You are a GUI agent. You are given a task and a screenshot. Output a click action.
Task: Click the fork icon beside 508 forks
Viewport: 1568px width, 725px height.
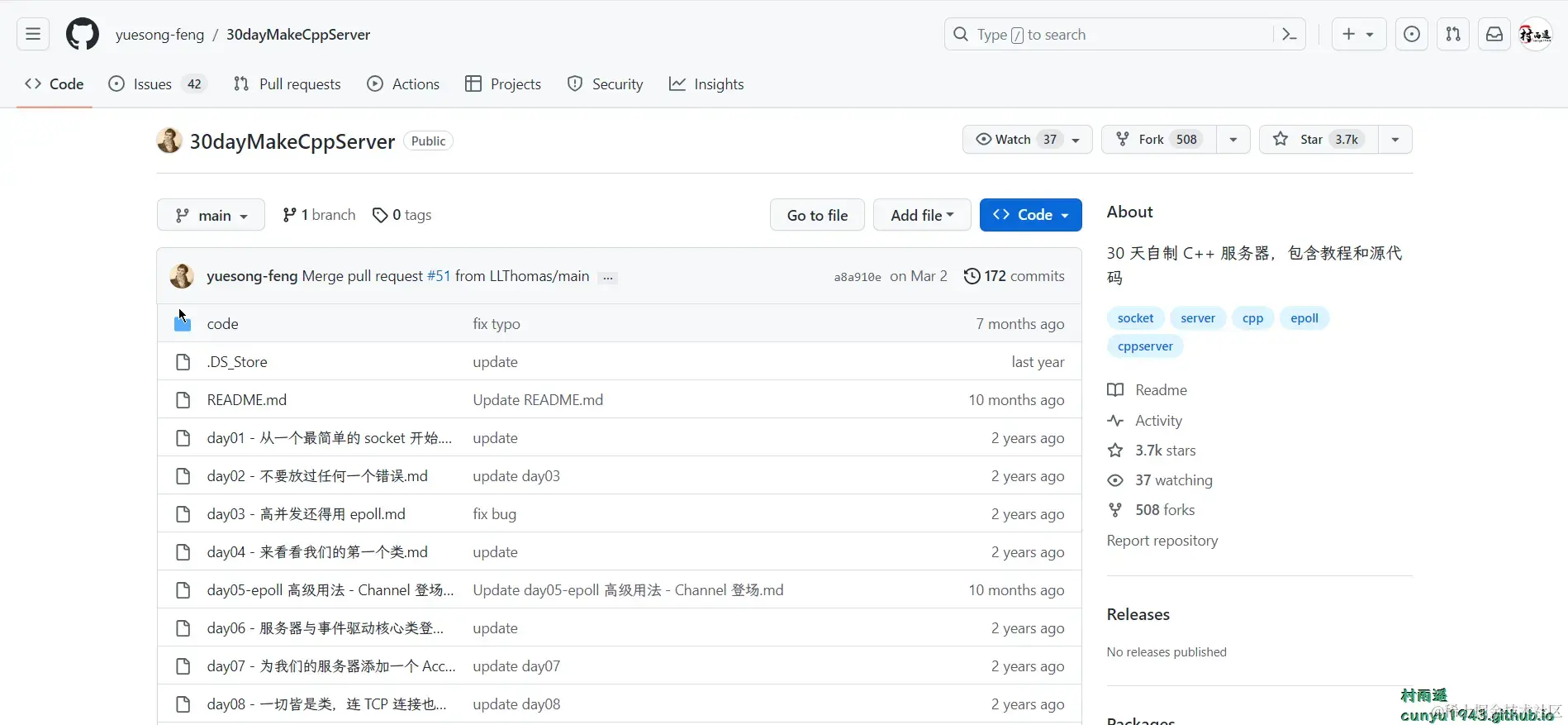(x=1115, y=510)
